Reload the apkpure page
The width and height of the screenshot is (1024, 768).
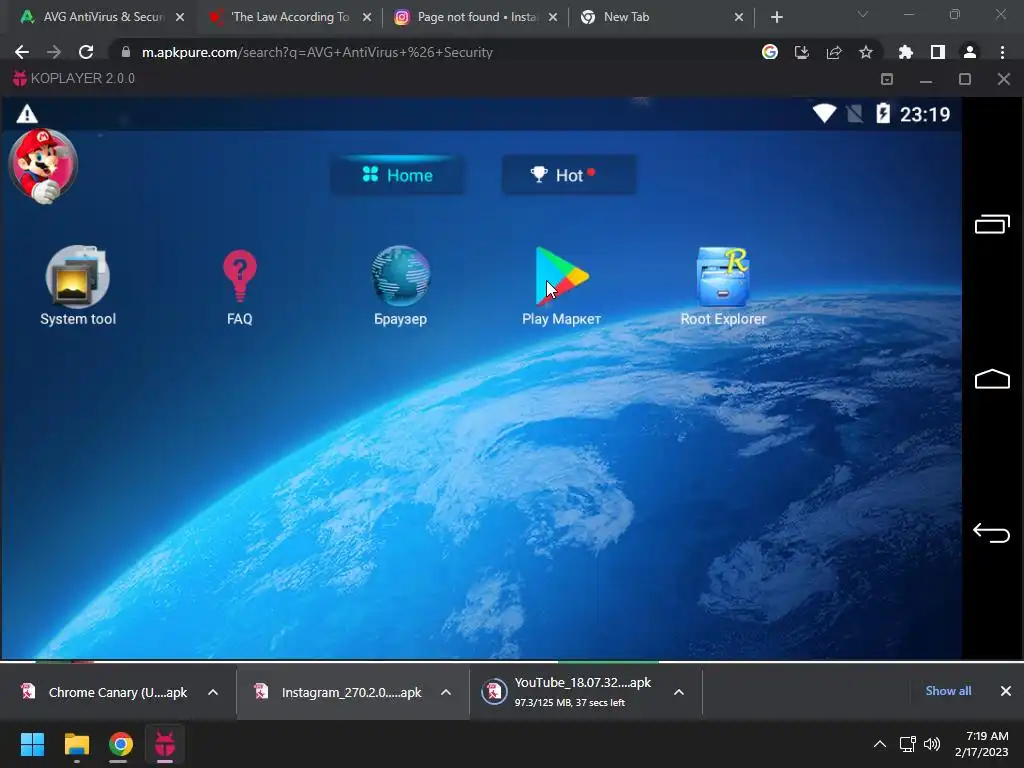click(x=86, y=52)
